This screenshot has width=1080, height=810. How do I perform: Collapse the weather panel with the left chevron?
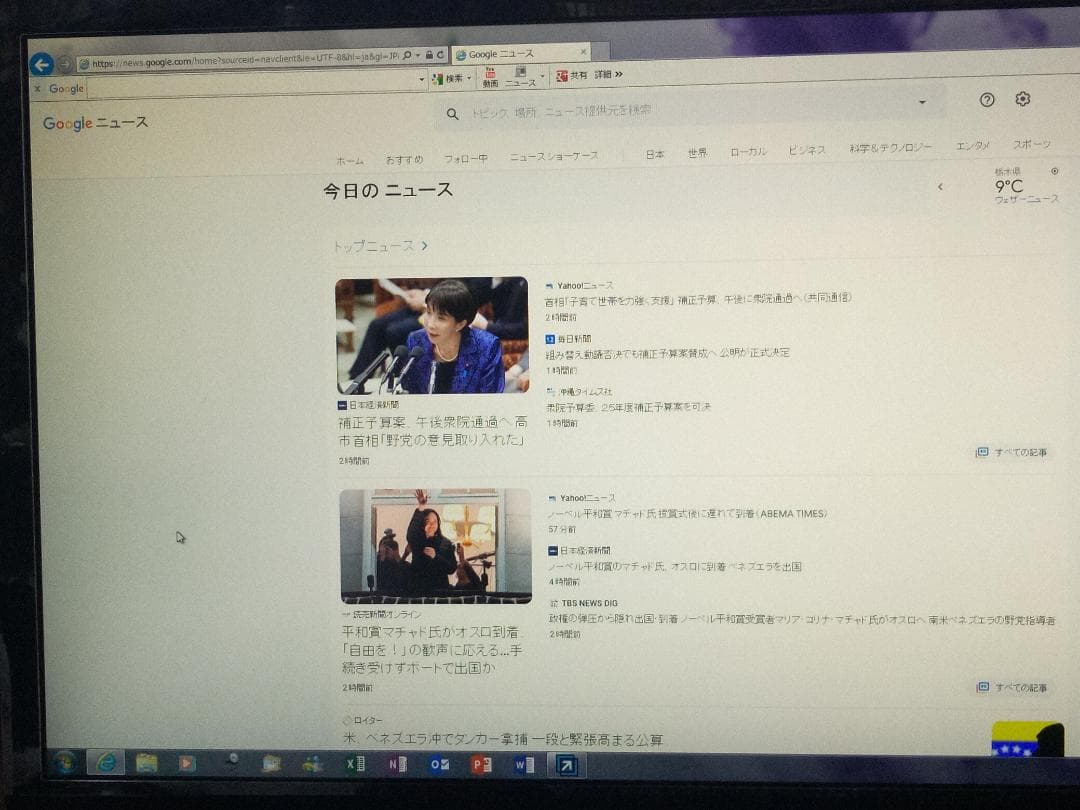(x=940, y=187)
